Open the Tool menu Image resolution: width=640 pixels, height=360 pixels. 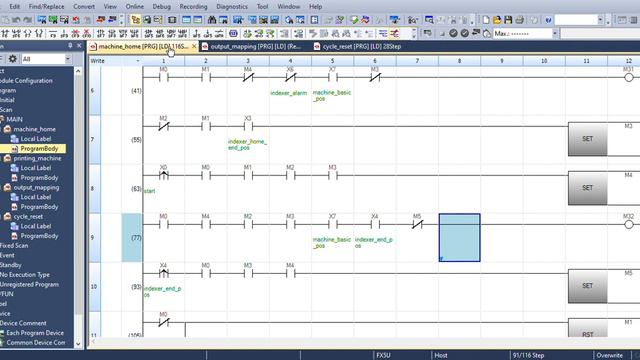pos(262,7)
